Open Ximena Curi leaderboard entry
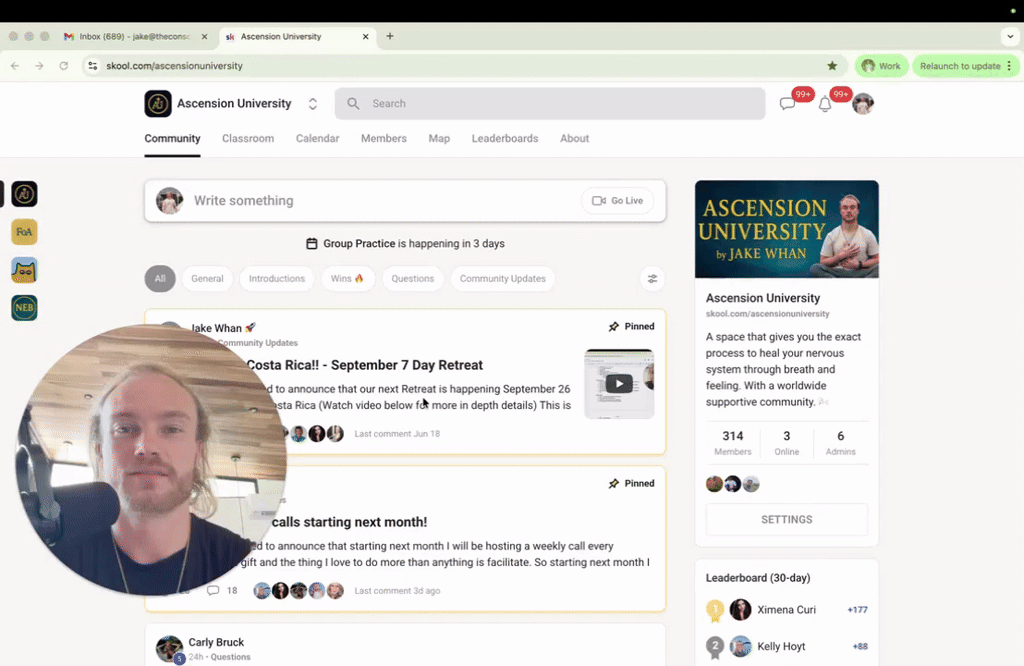Image resolution: width=1024 pixels, height=666 pixels. (787, 610)
